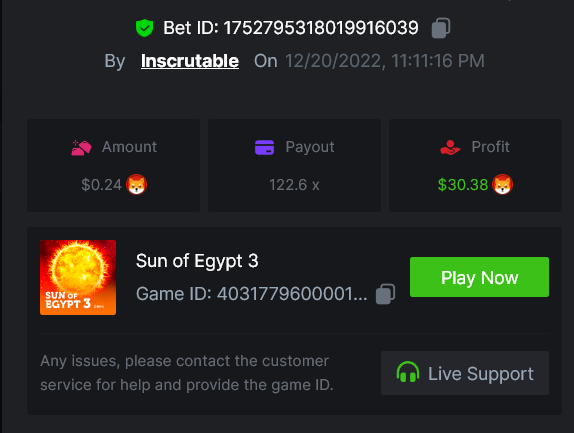
Task: Open Live Support chat
Action: tap(465, 373)
